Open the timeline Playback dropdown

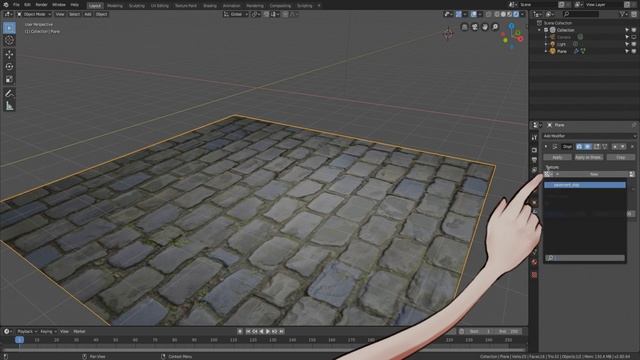tap(27, 331)
